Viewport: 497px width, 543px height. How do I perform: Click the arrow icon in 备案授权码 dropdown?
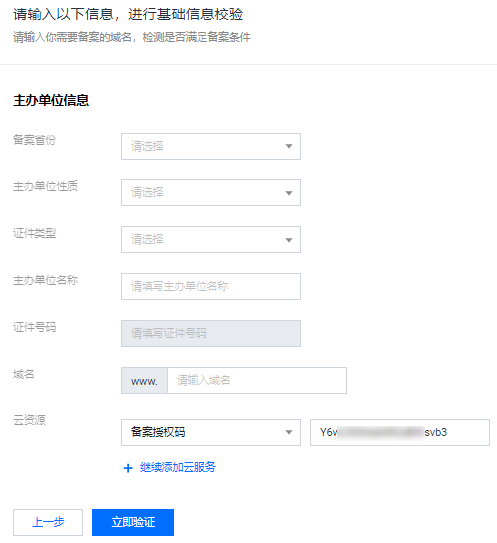tap(289, 432)
